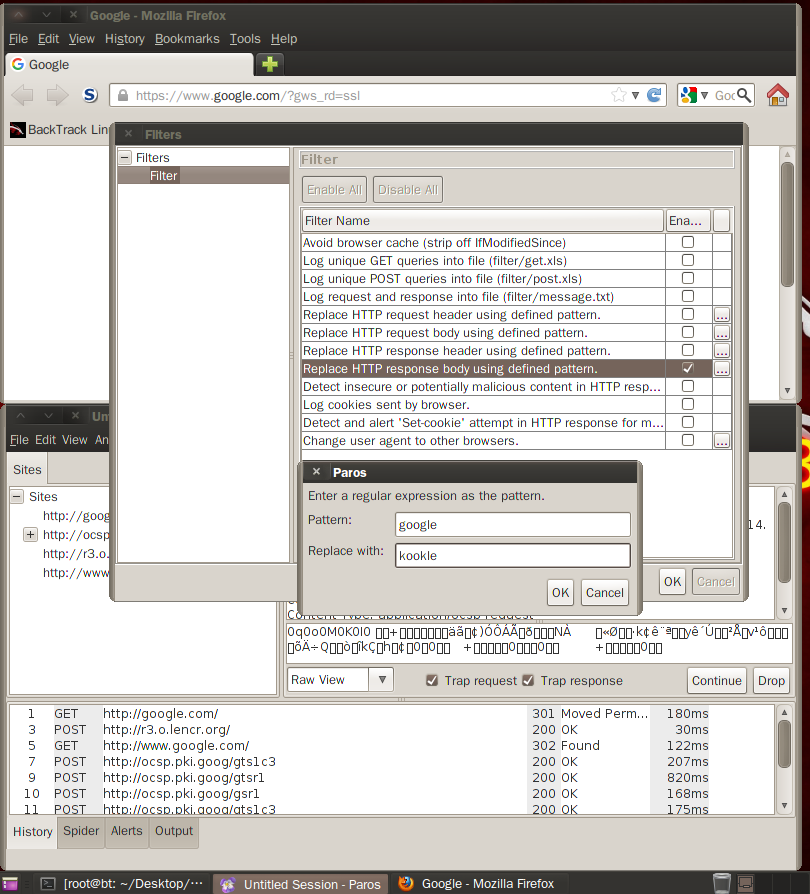
Task: Click BackTrack Linux bookmark icon
Action: click(x=18, y=130)
